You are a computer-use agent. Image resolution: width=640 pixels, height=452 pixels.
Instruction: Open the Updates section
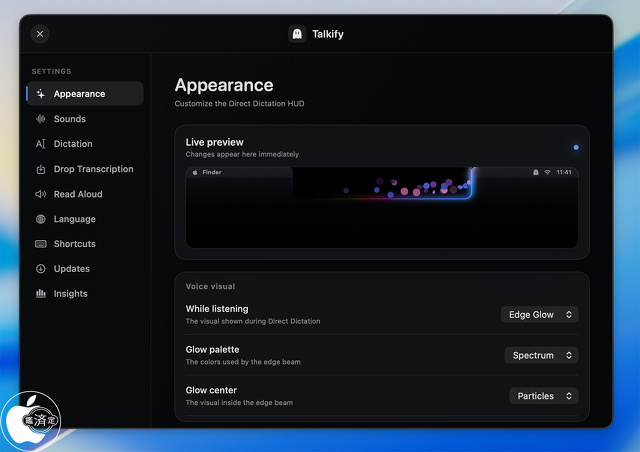click(85, 269)
